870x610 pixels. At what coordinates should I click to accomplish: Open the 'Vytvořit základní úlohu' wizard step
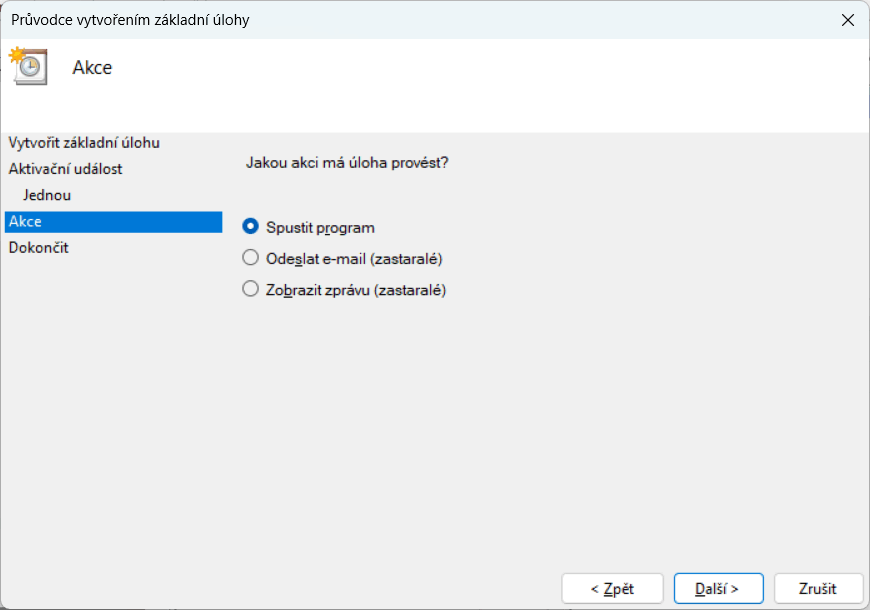click(84, 143)
